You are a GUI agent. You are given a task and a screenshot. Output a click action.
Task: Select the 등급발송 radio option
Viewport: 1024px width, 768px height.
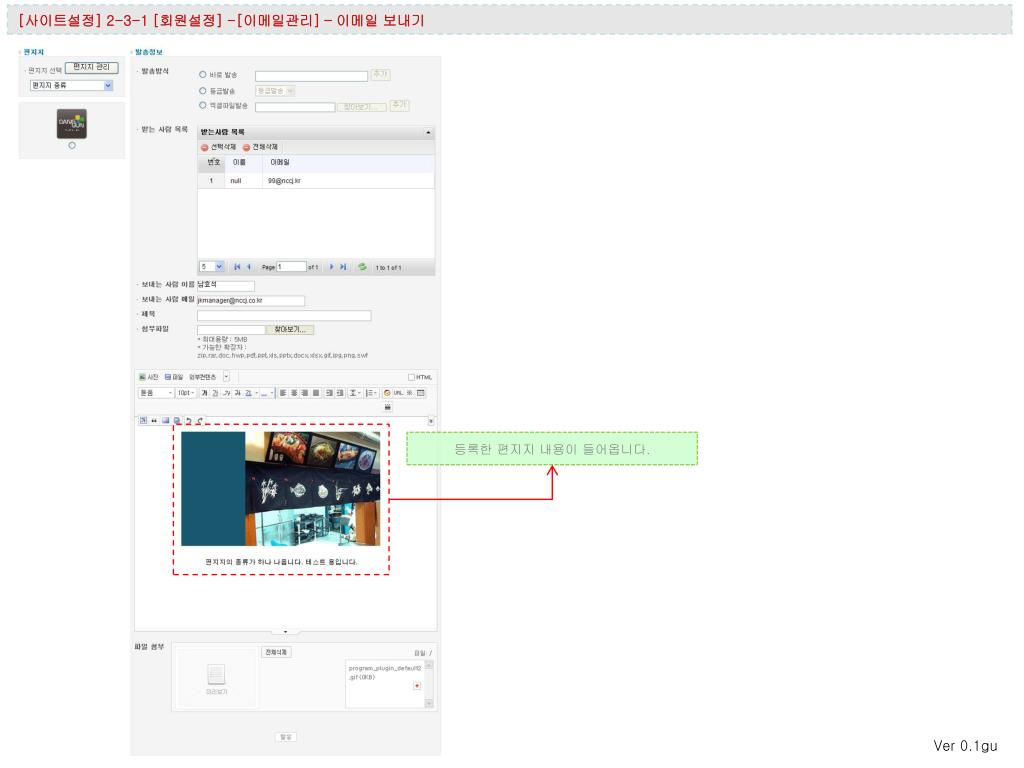[202, 91]
